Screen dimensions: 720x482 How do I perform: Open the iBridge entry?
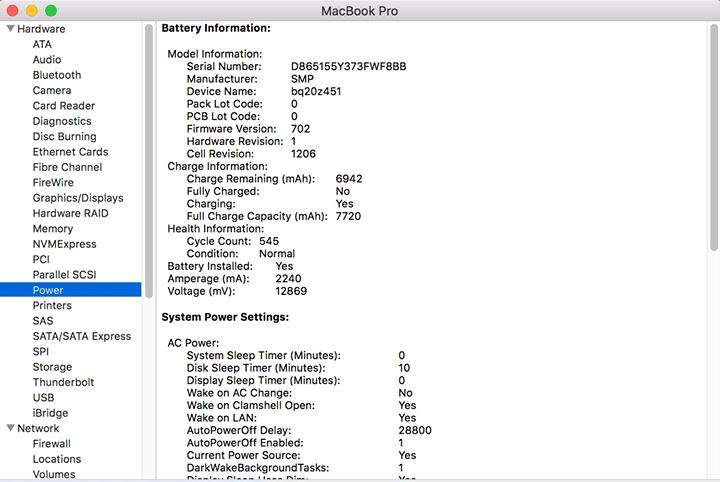pos(50,413)
